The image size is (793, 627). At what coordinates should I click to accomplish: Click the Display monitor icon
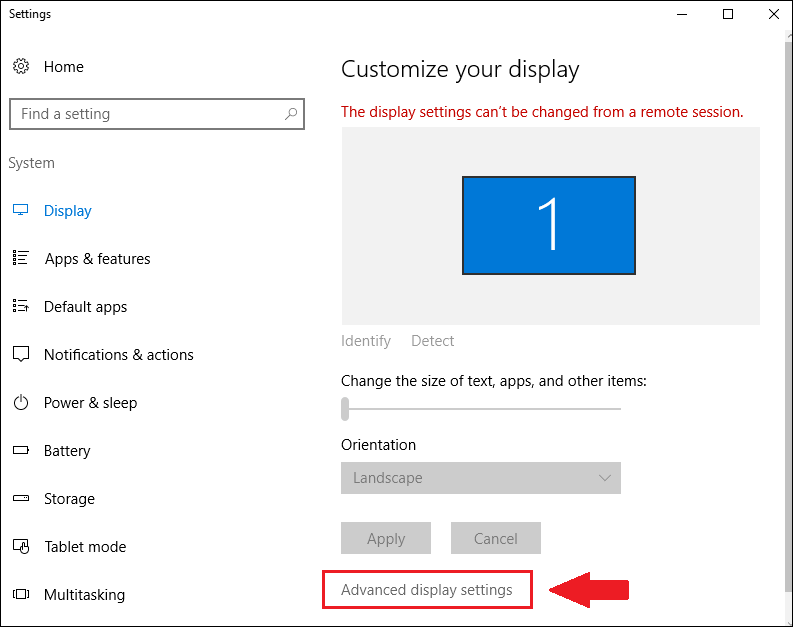coord(21,211)
